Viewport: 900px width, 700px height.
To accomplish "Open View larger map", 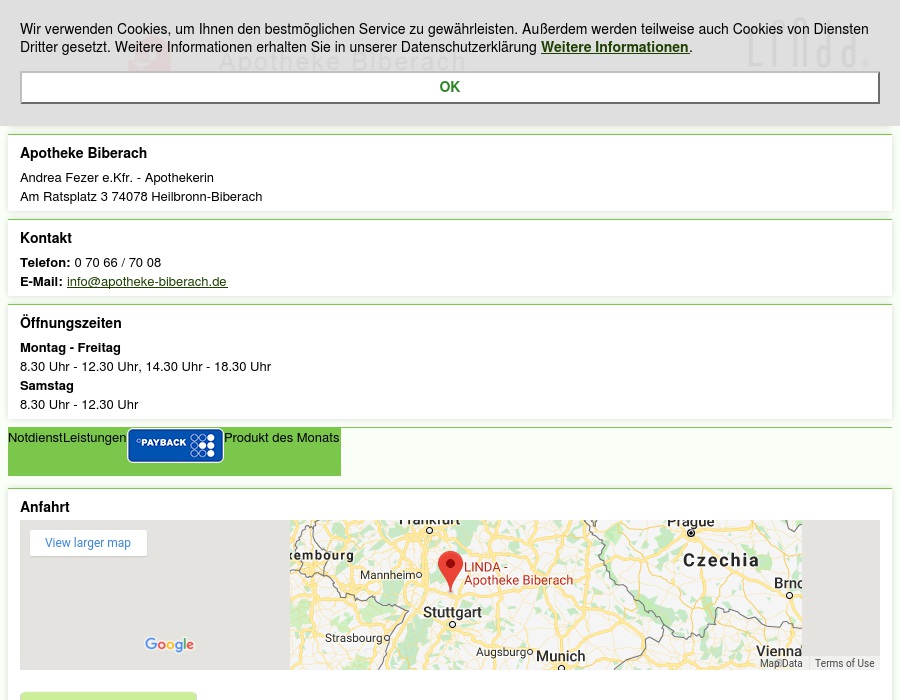I will click(x=88, y=542).
